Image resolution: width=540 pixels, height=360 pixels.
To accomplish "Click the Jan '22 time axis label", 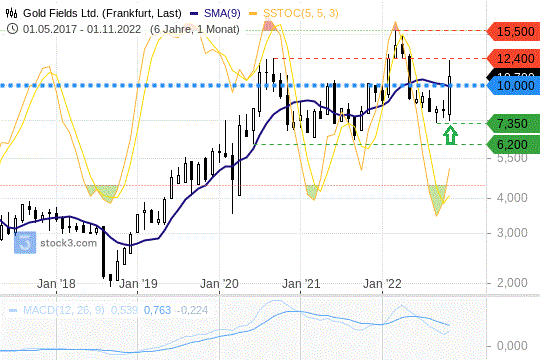I will tap(382, 284).
